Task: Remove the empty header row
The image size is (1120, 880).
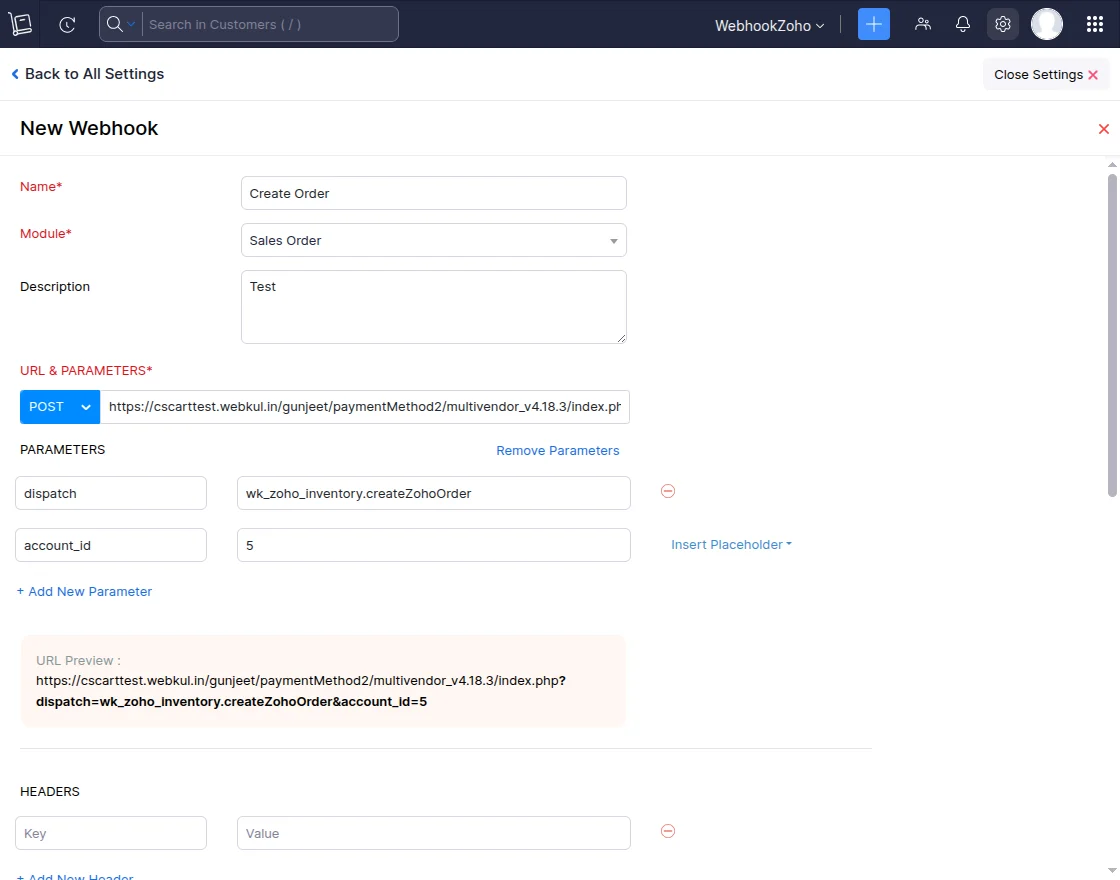Action: click(x=668, y=831)
